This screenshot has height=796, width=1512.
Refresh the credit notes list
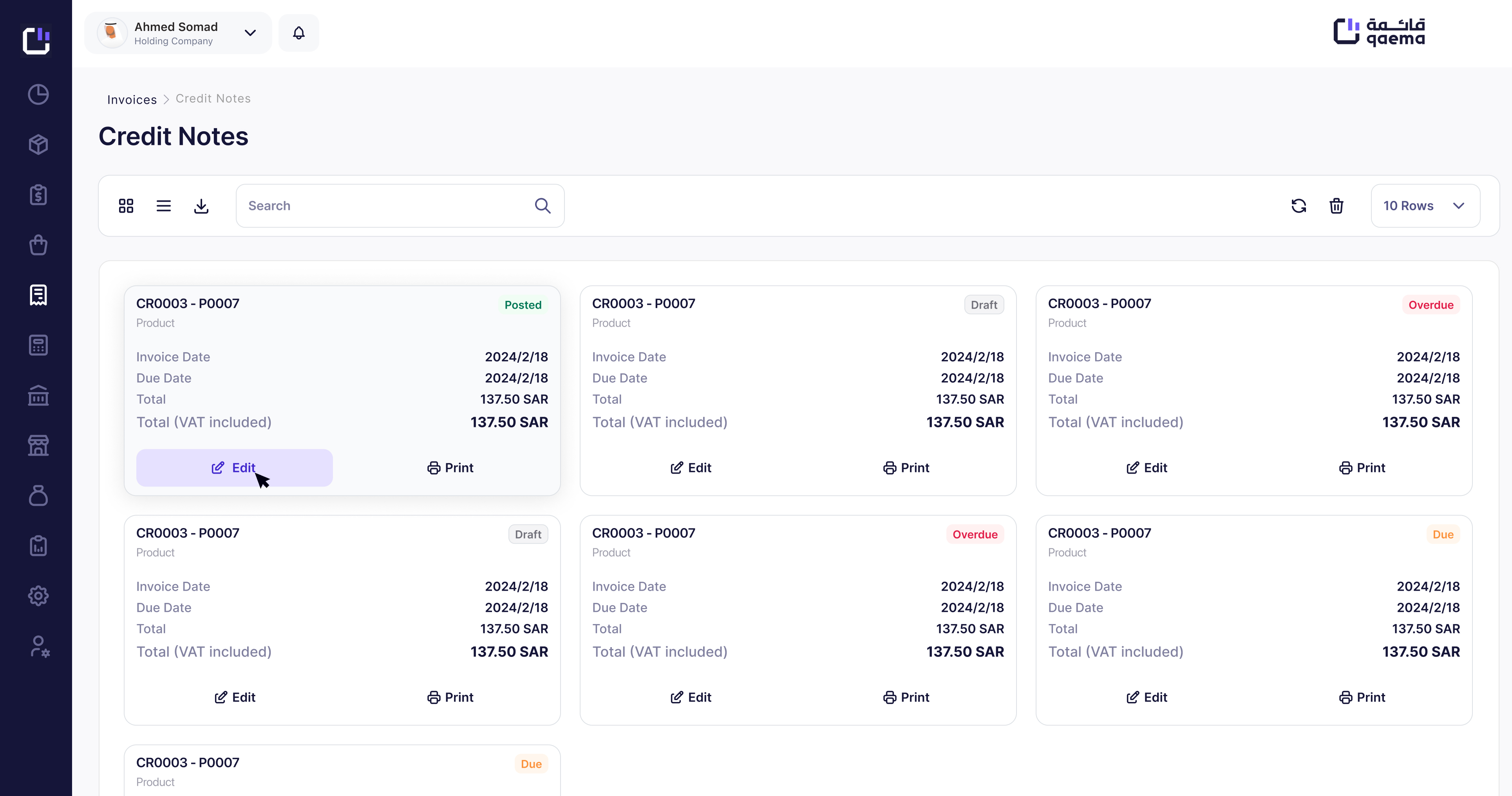click(x=1299, y=206)
